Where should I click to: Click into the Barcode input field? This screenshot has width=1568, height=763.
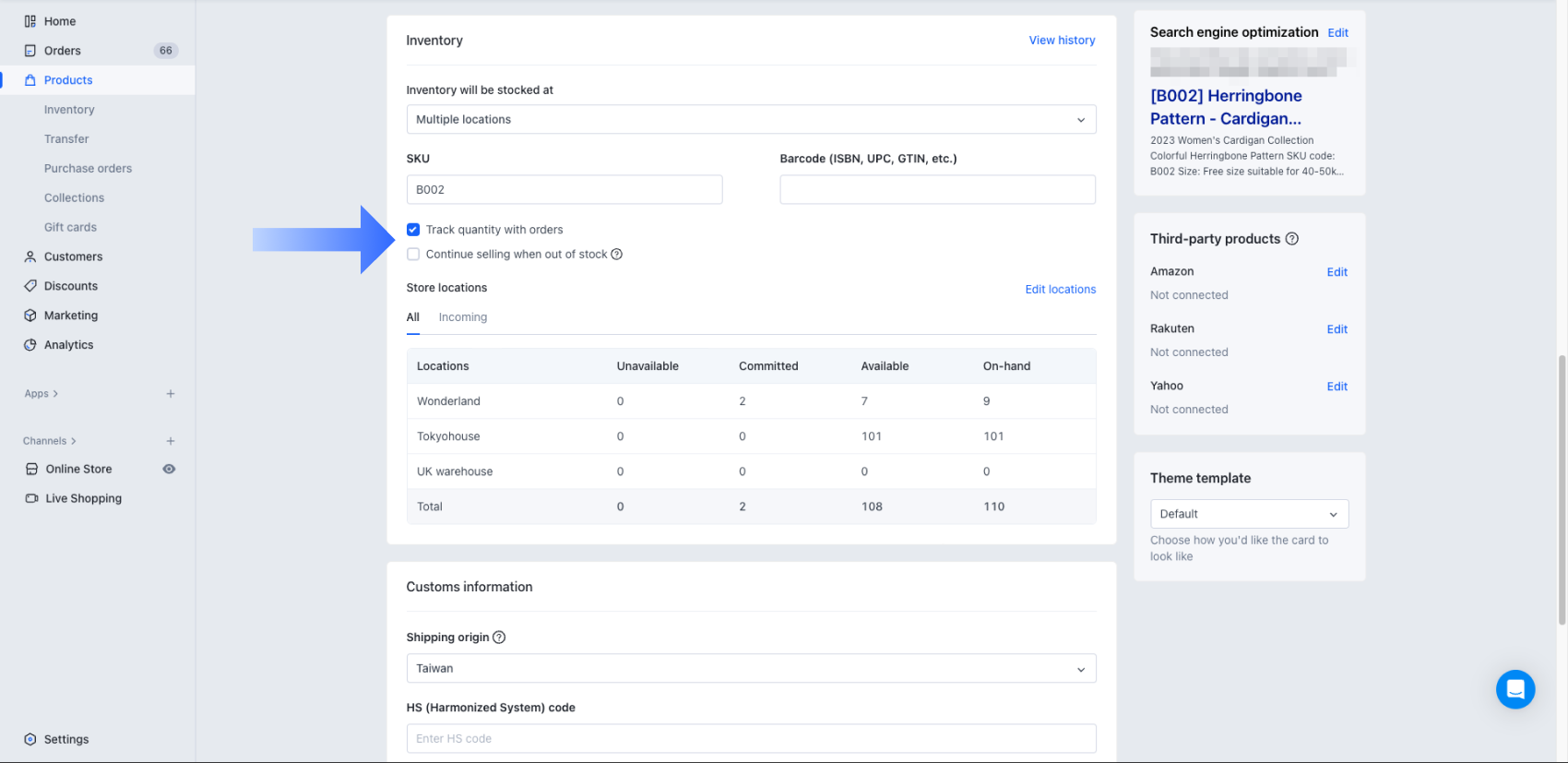[937, 190]
